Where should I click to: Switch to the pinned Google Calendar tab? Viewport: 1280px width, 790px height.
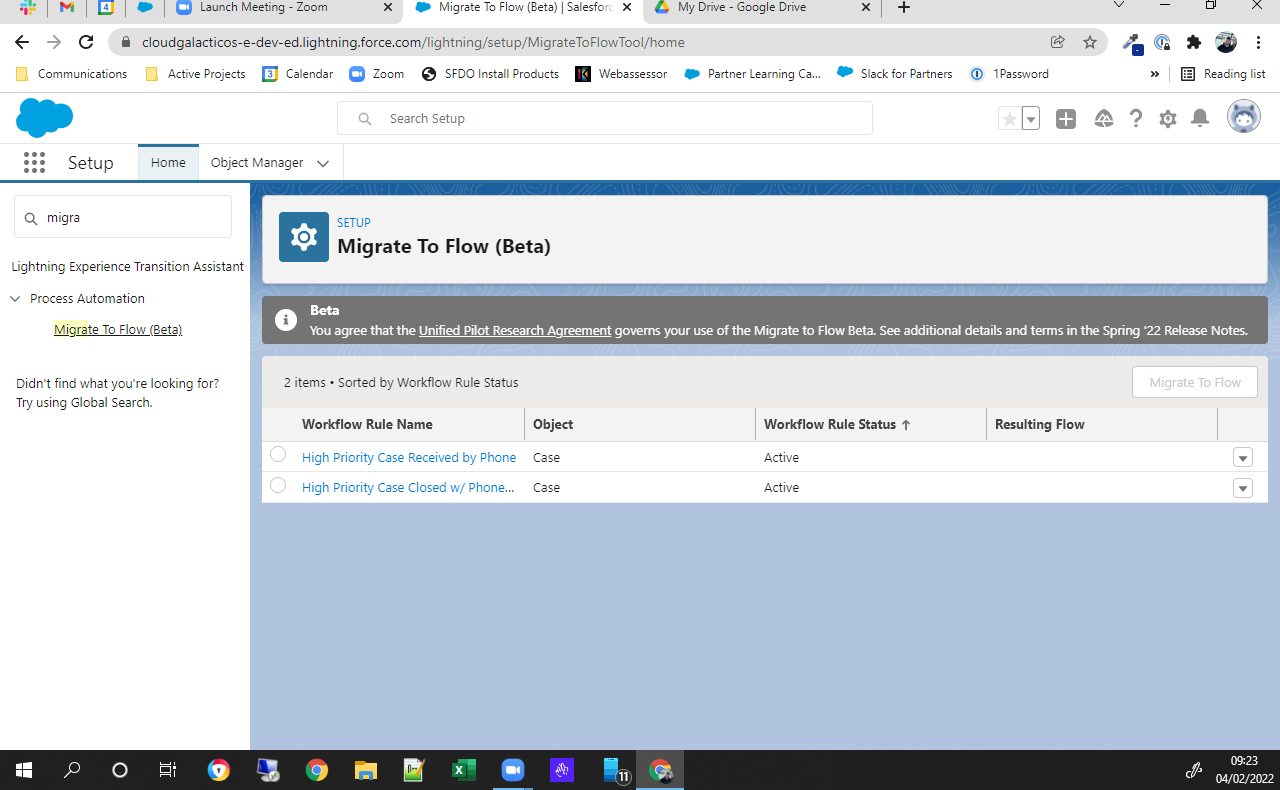106,8
